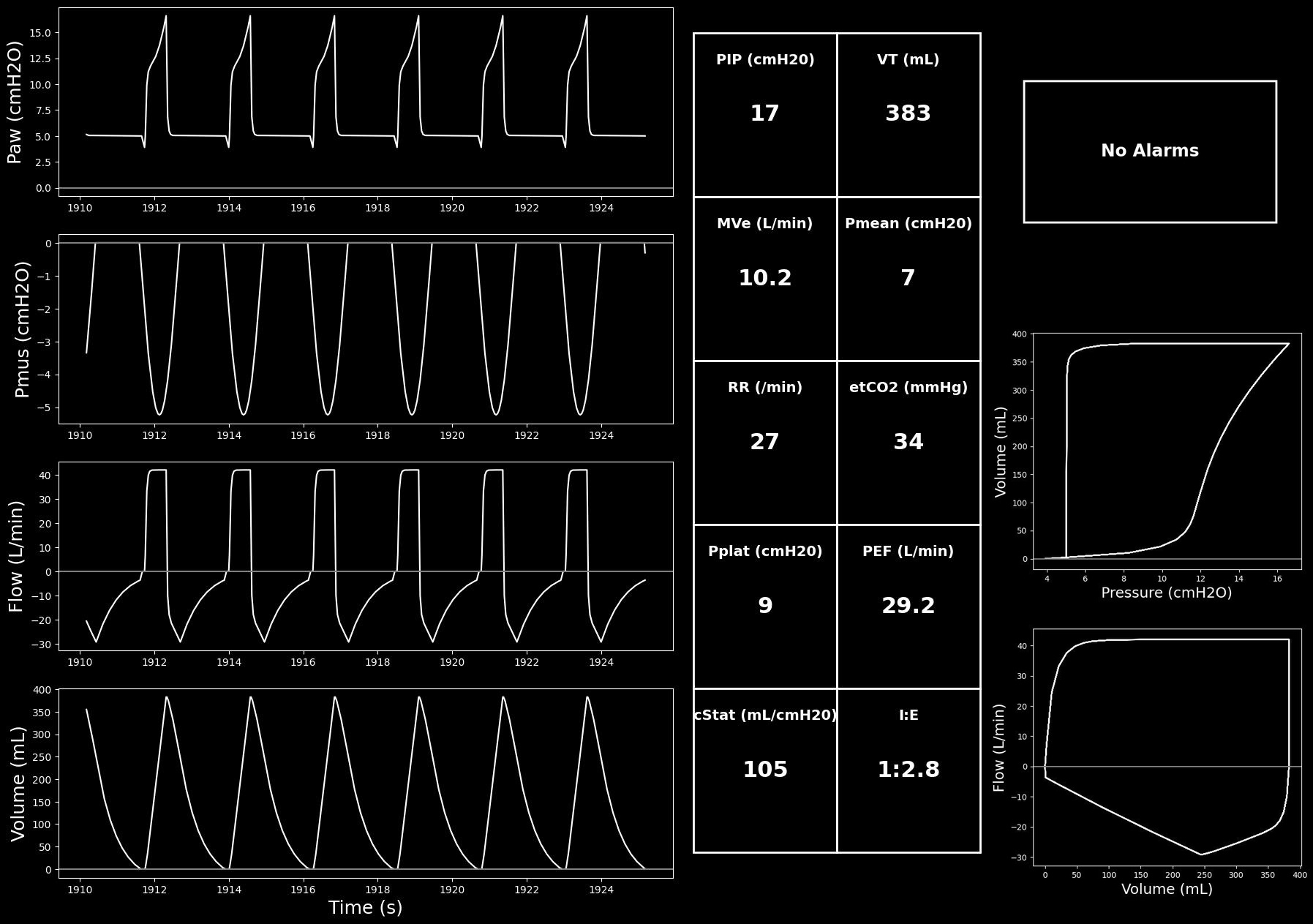Click the pressure-volume loop graph
The width and height of the screenshot is (1313, 924).
click(1167, 451)
